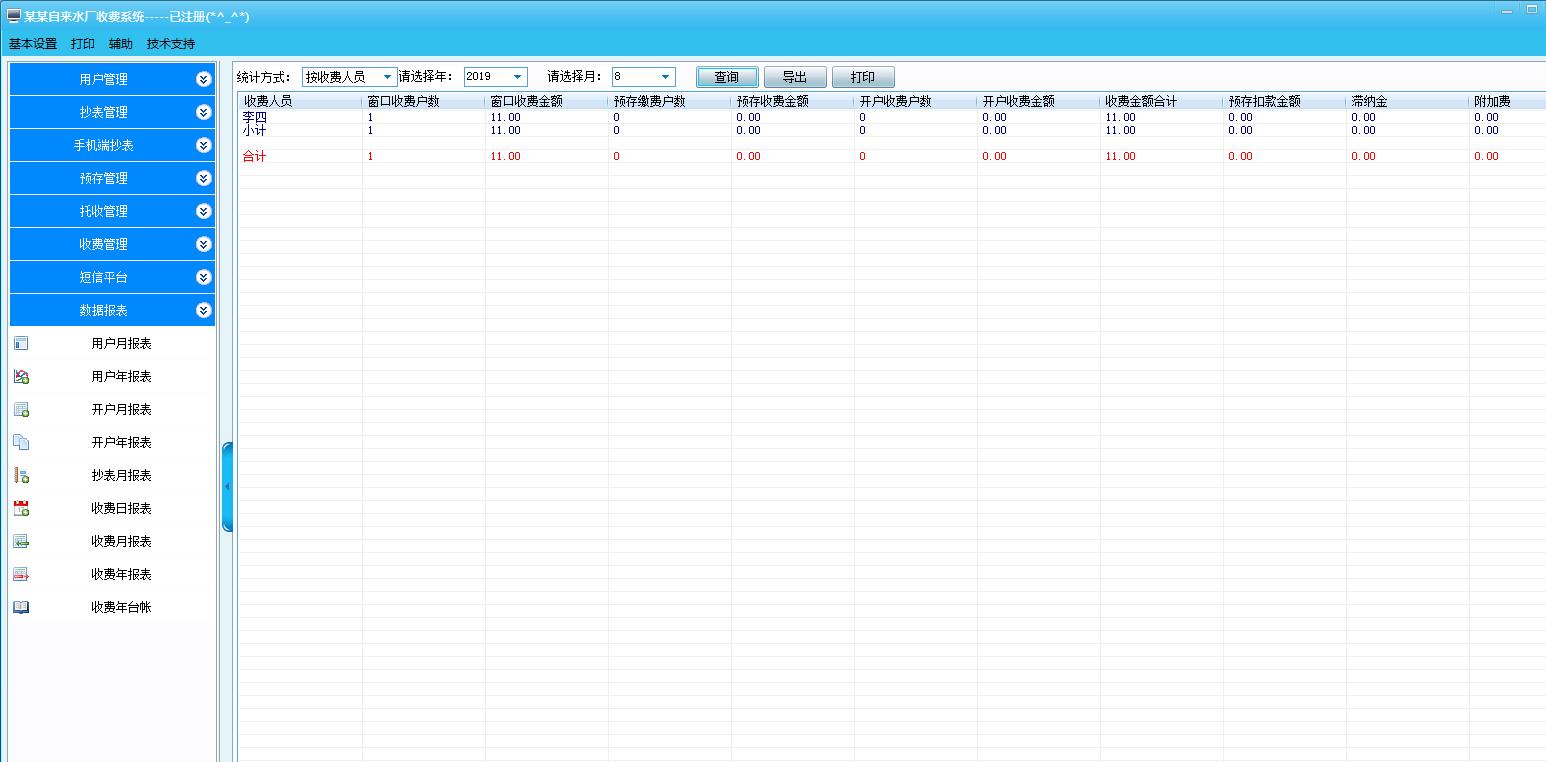The width and height of the screenshot is (1546, 762).
Task: Open the month dropdown showing 8
Action: pos(643,77)
